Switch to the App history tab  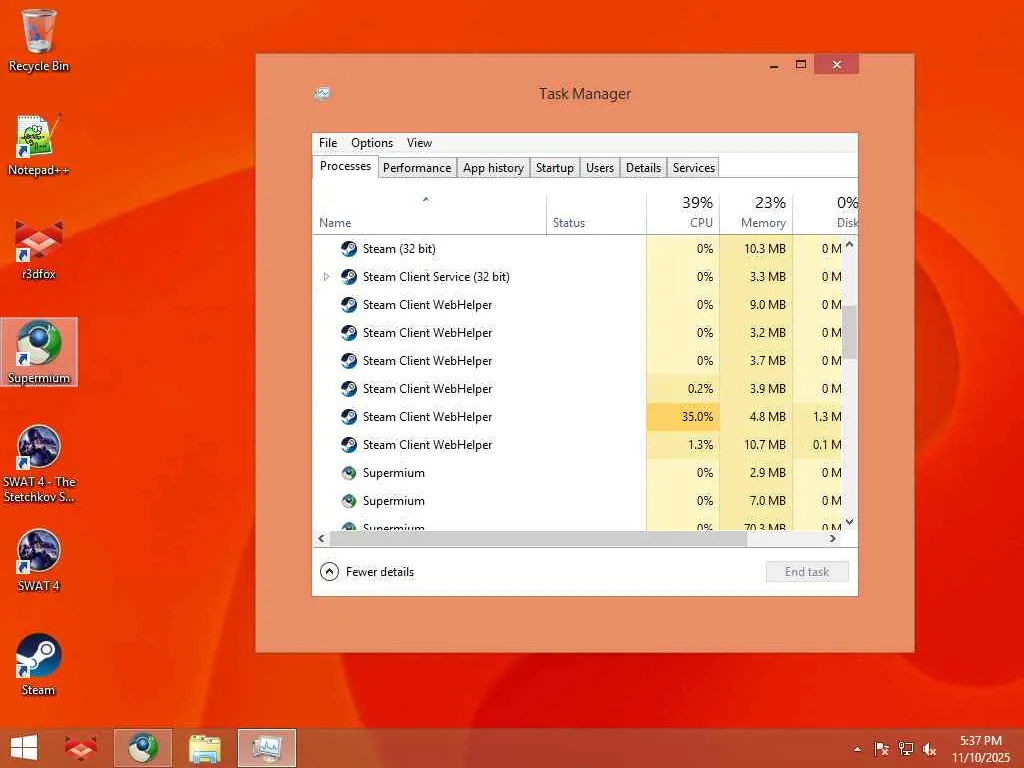(493, 168)
